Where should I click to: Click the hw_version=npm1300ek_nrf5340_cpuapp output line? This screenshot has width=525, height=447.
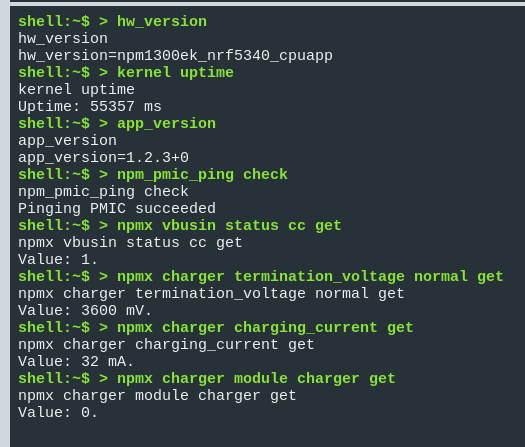(175, 56)
